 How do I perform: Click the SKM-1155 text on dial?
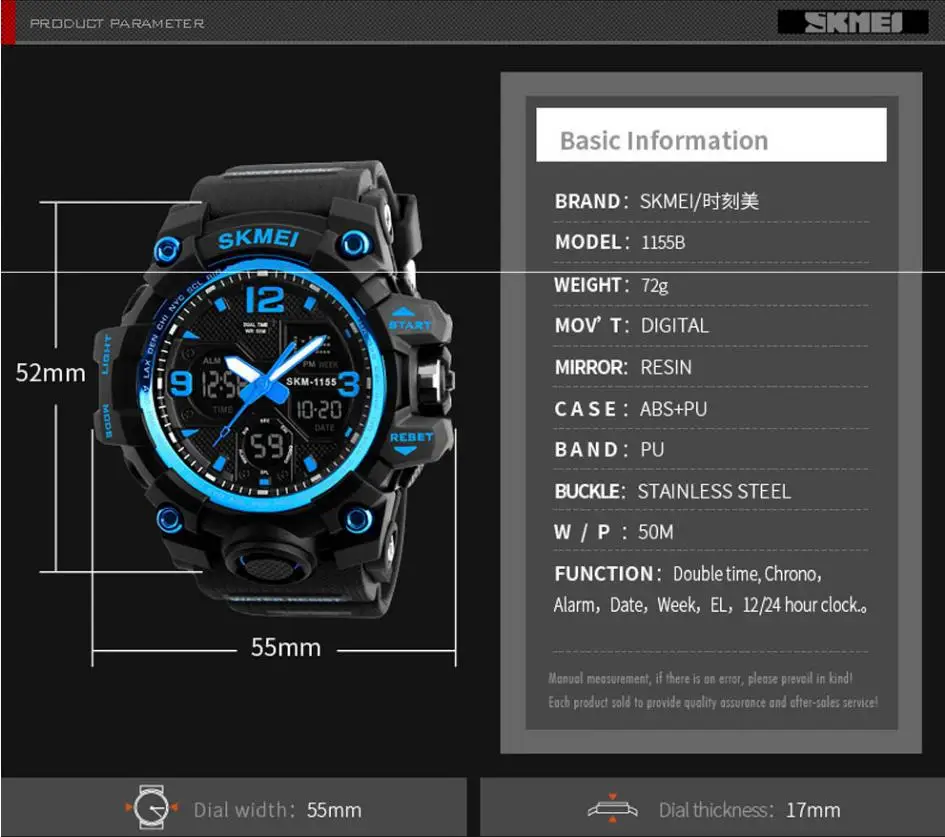tap(311, 381)
